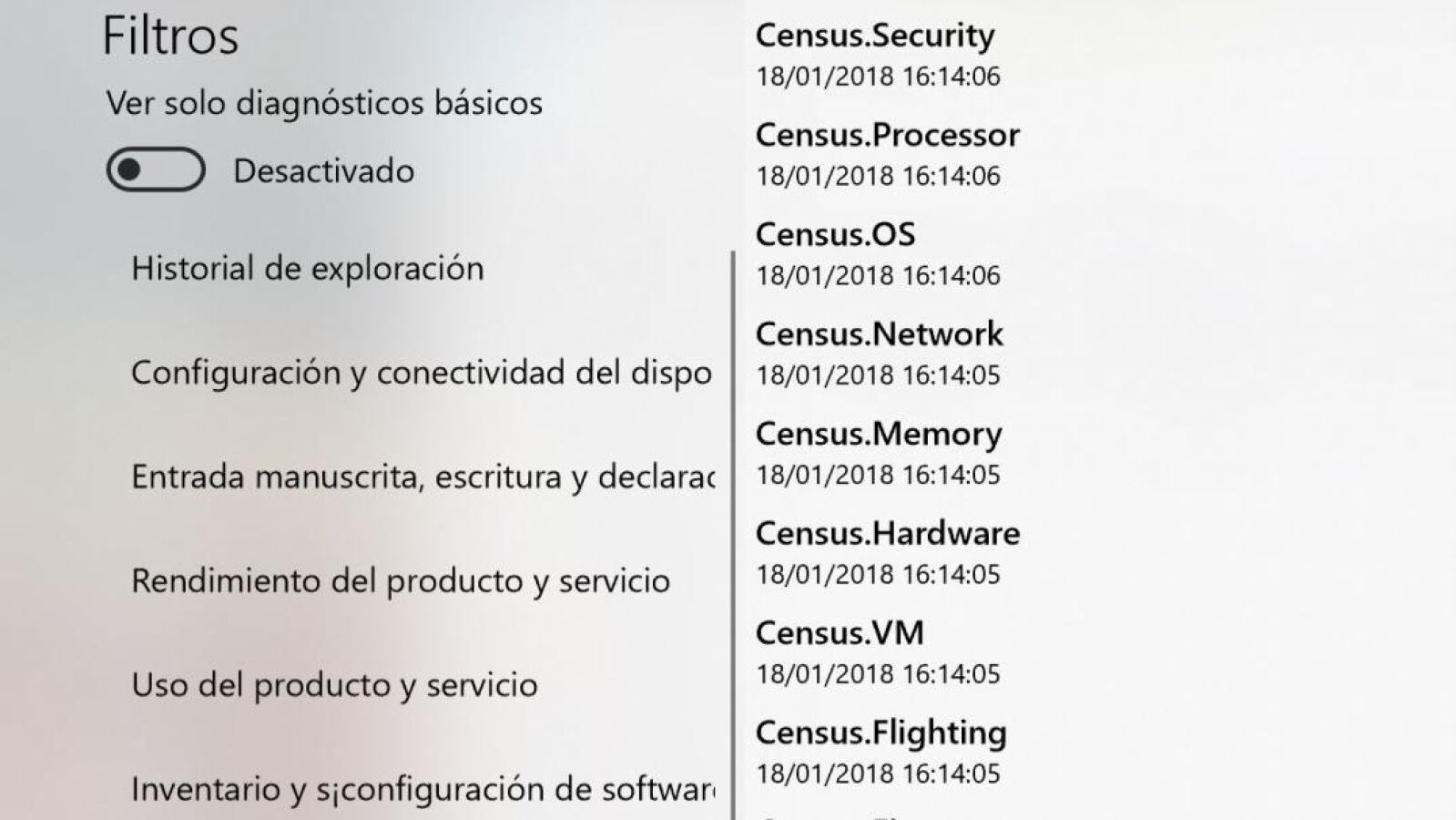Screen dimensions: 1456x820
Task: Select Inventario y configuración de software filter
Action: [423, 788]
